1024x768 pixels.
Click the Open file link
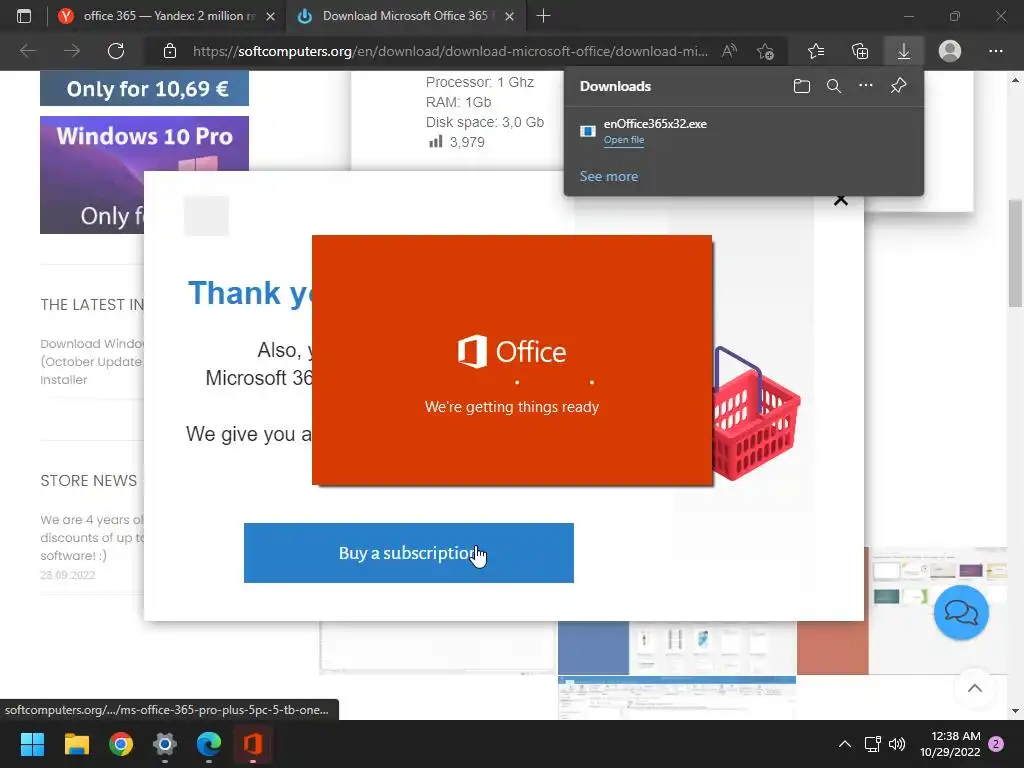pos(624,140)
